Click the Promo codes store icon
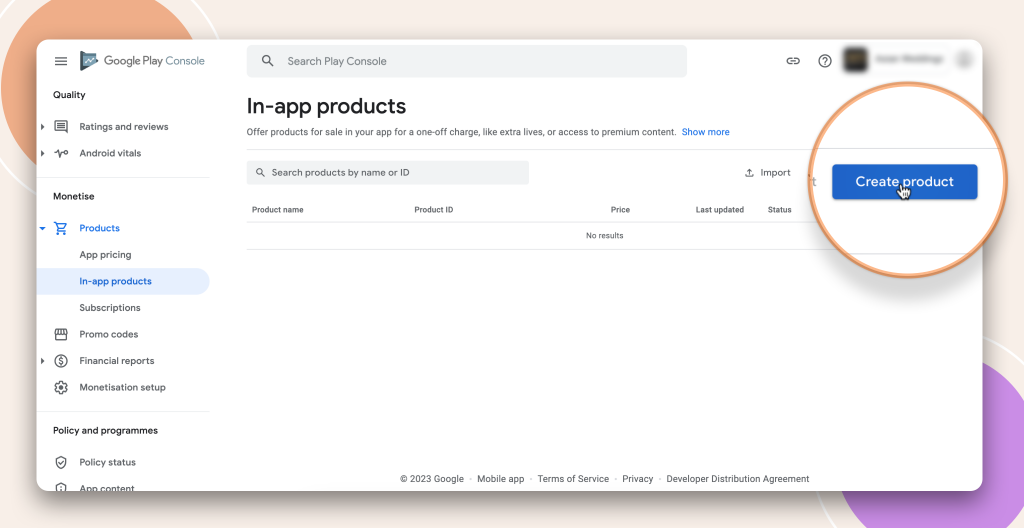The image size is (1024, 528). [x=61, y=335]
